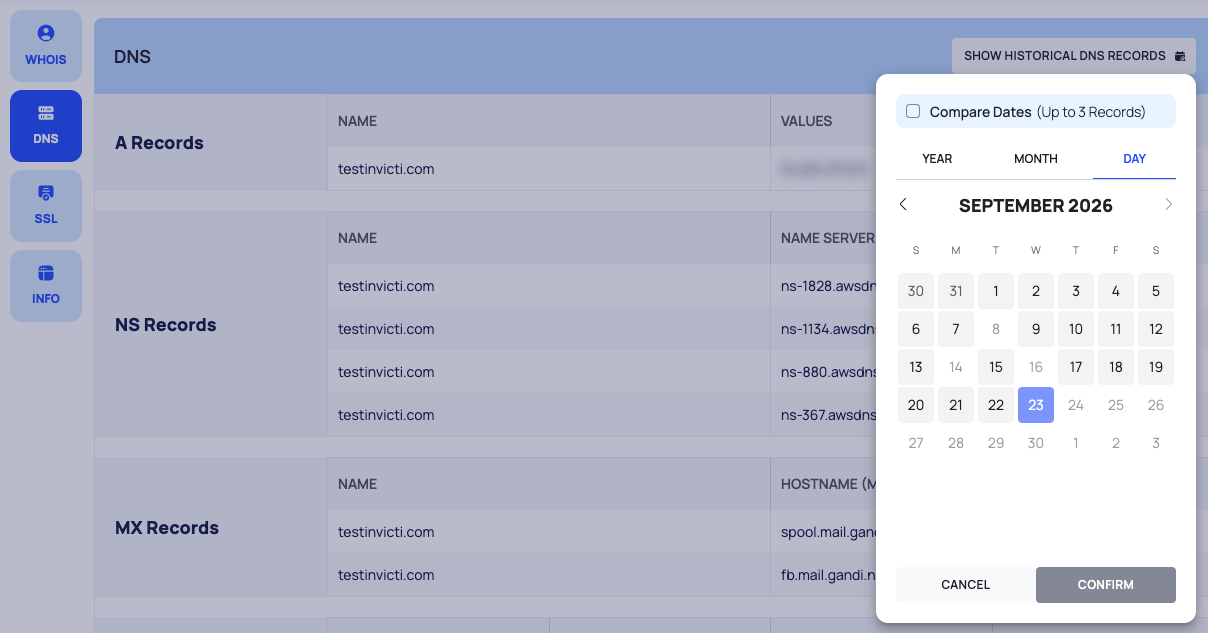Select September 11 date
The width and height of the screenshot is (1208, 633).
[1116, 329]
